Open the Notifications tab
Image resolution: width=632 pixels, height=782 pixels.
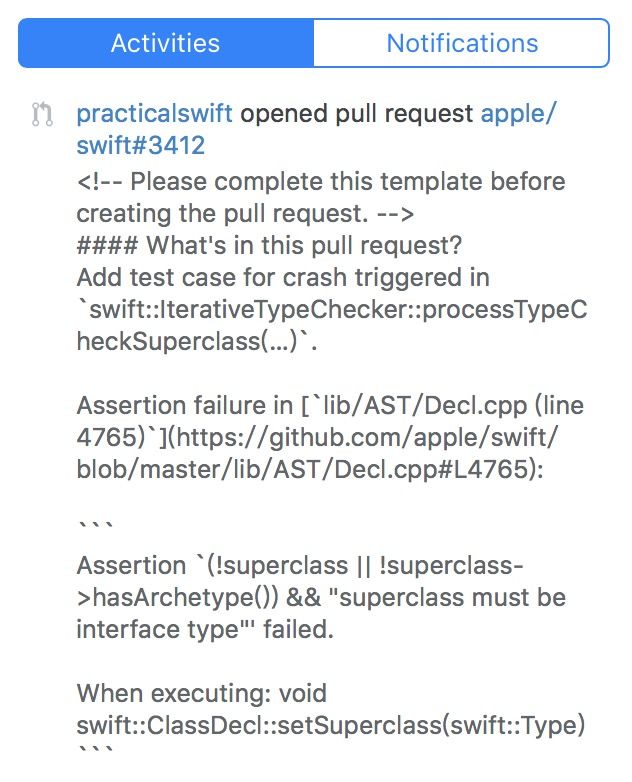(x=462, y=44)
